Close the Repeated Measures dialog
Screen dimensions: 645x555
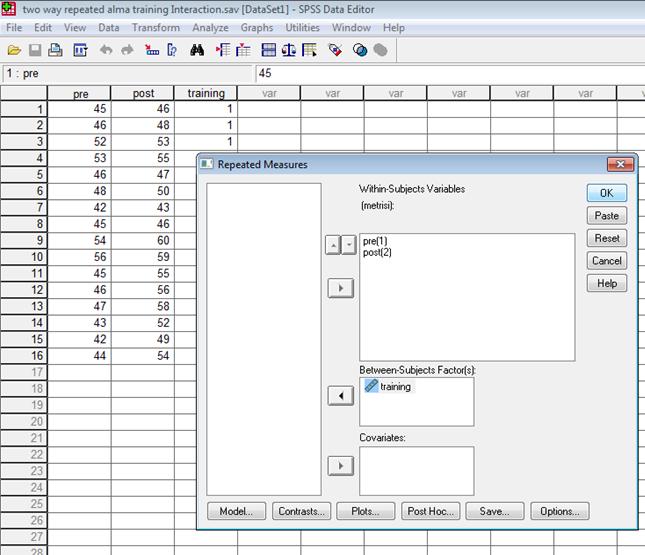pos(620,164)
